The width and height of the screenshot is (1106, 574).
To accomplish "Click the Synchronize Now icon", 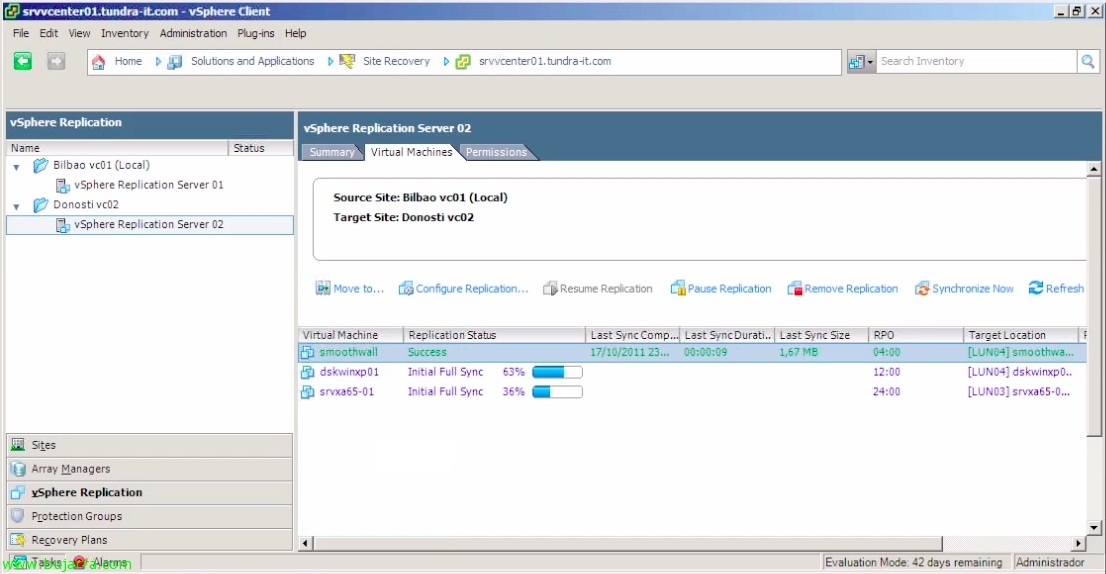I will click(922, 288).
